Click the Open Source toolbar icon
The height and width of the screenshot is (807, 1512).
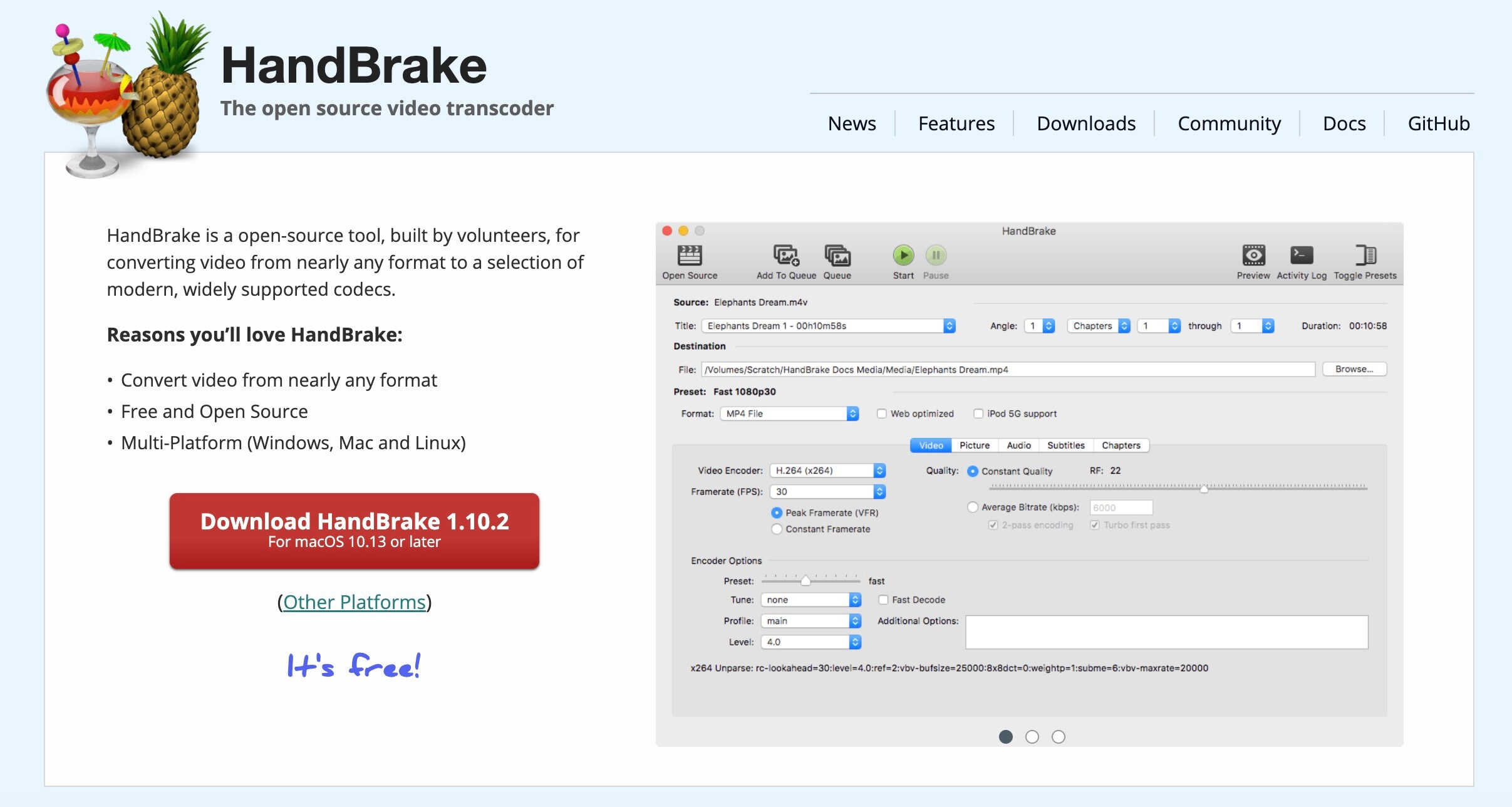coord(690,257)
